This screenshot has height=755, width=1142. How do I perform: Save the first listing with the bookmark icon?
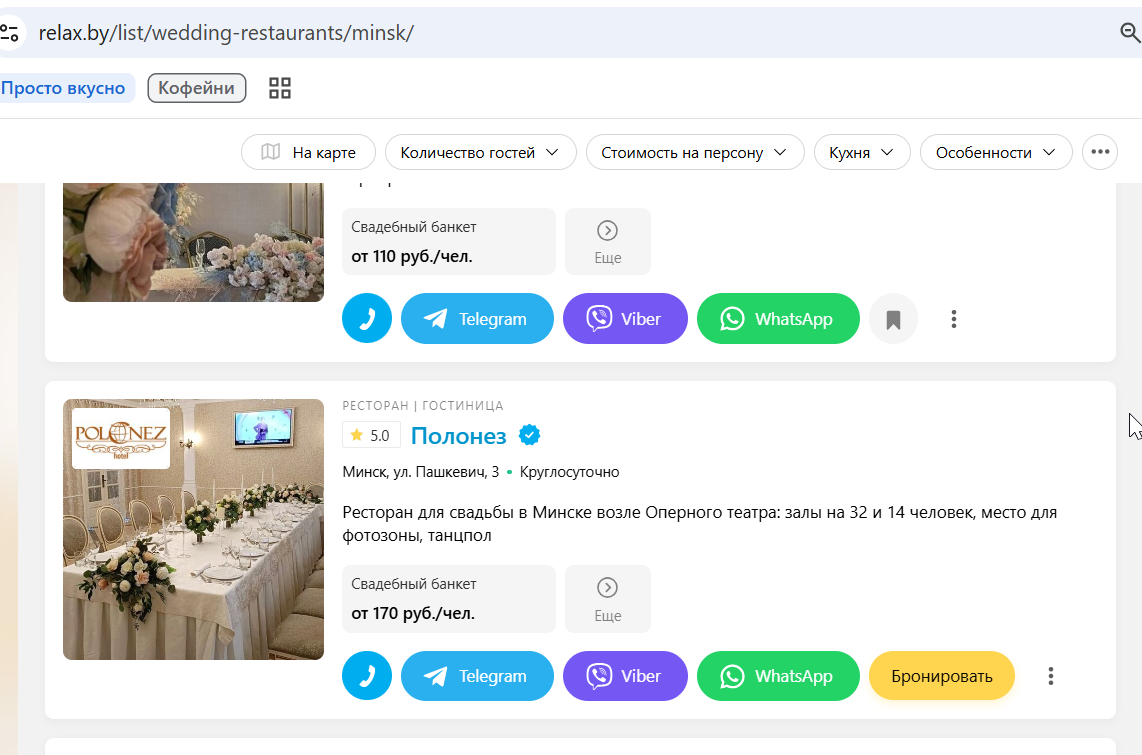[x=893, y=319]
